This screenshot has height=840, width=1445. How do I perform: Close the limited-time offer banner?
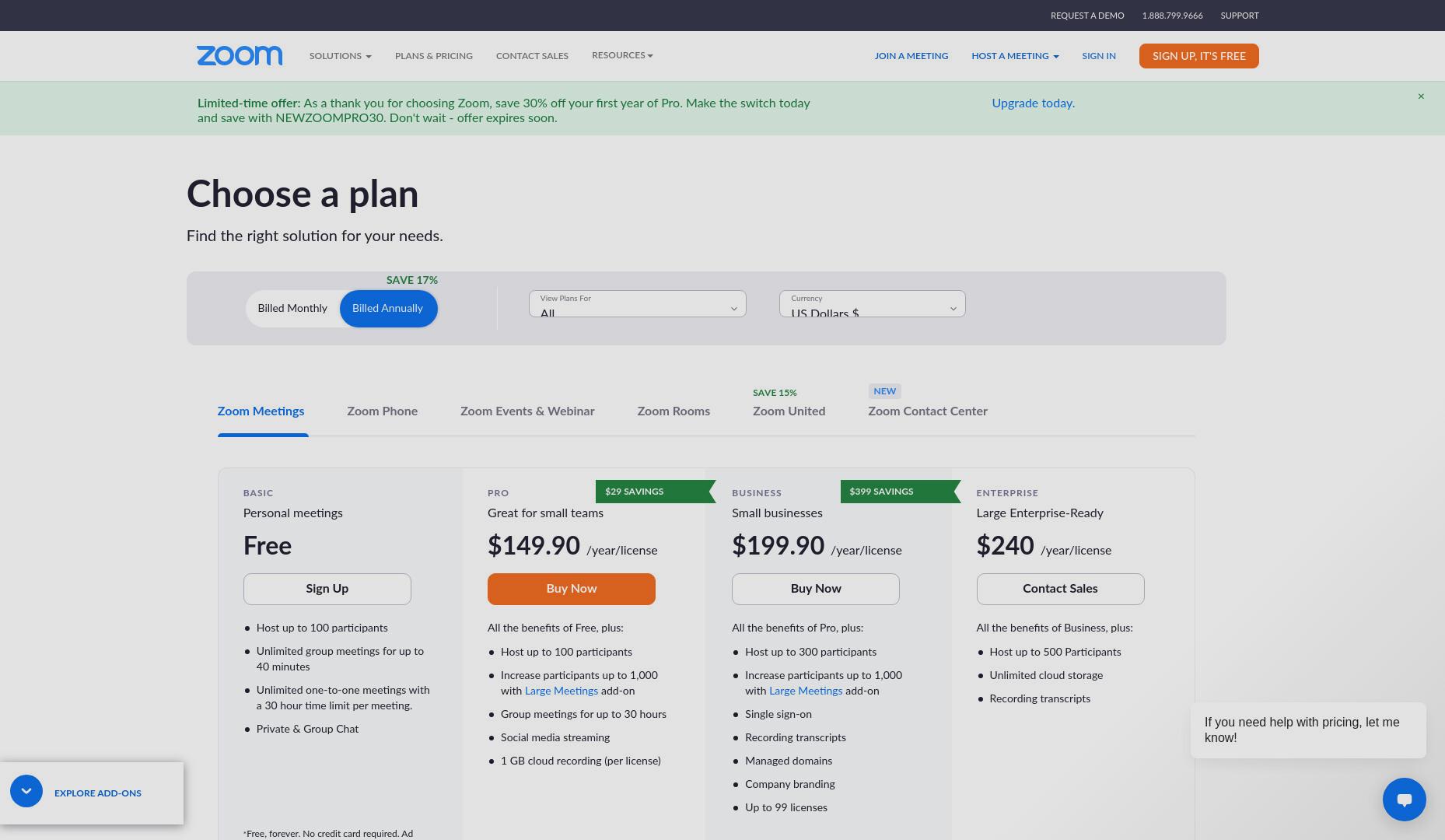pos(1421,96)
